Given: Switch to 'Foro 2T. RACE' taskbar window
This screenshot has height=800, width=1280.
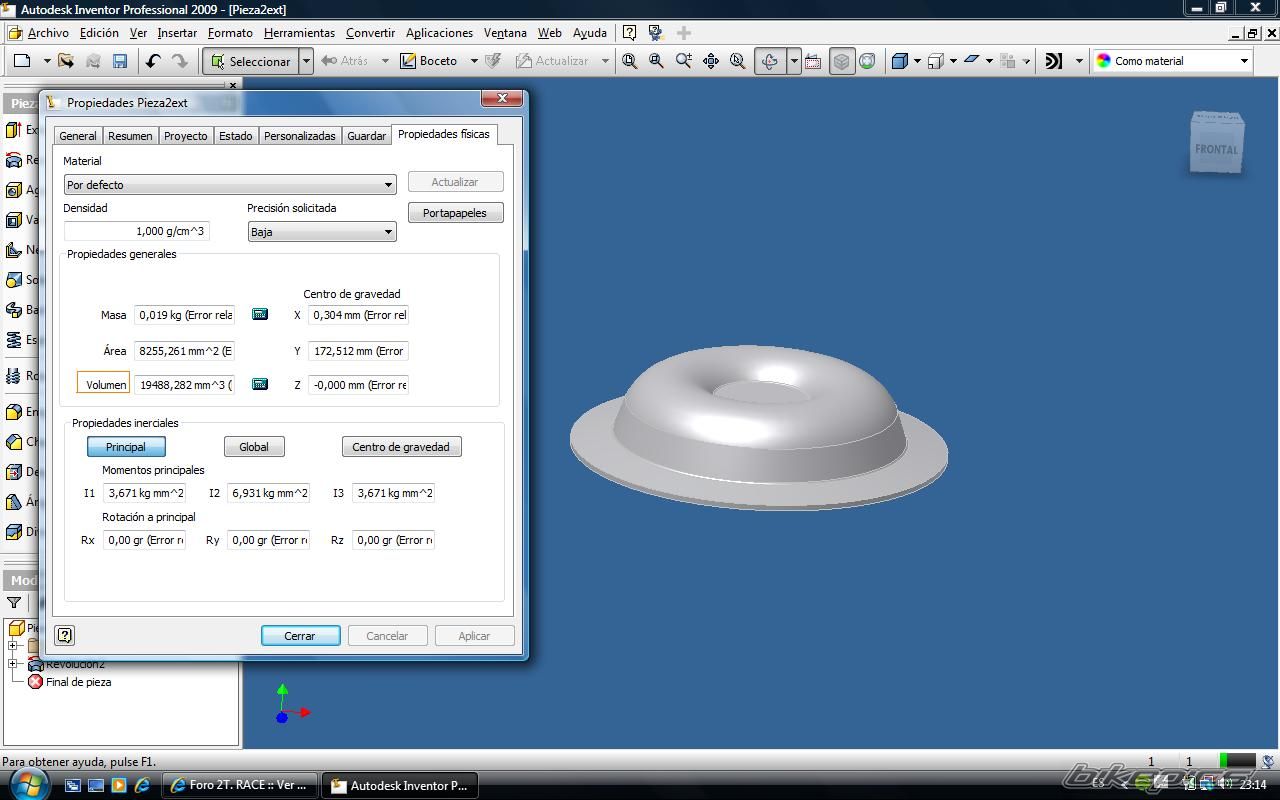Looking at the screenshot, I should [240, 785].
